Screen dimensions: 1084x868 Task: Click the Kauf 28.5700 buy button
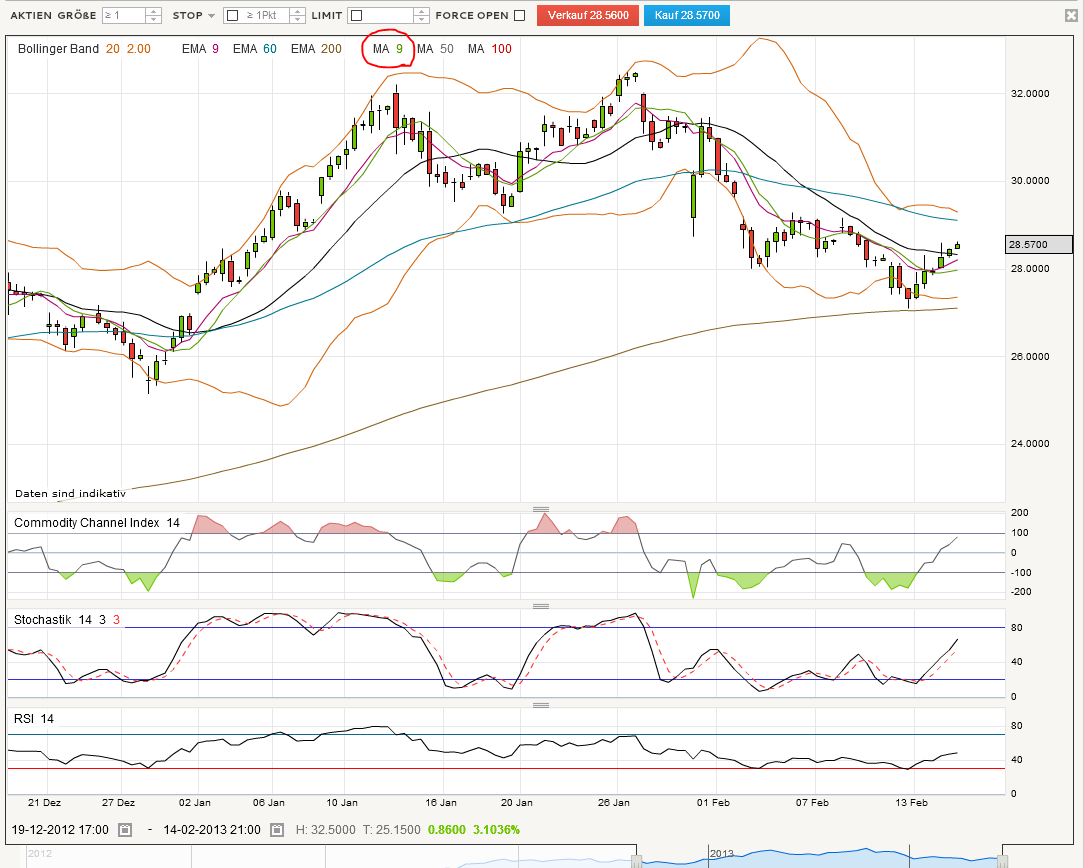686,15
